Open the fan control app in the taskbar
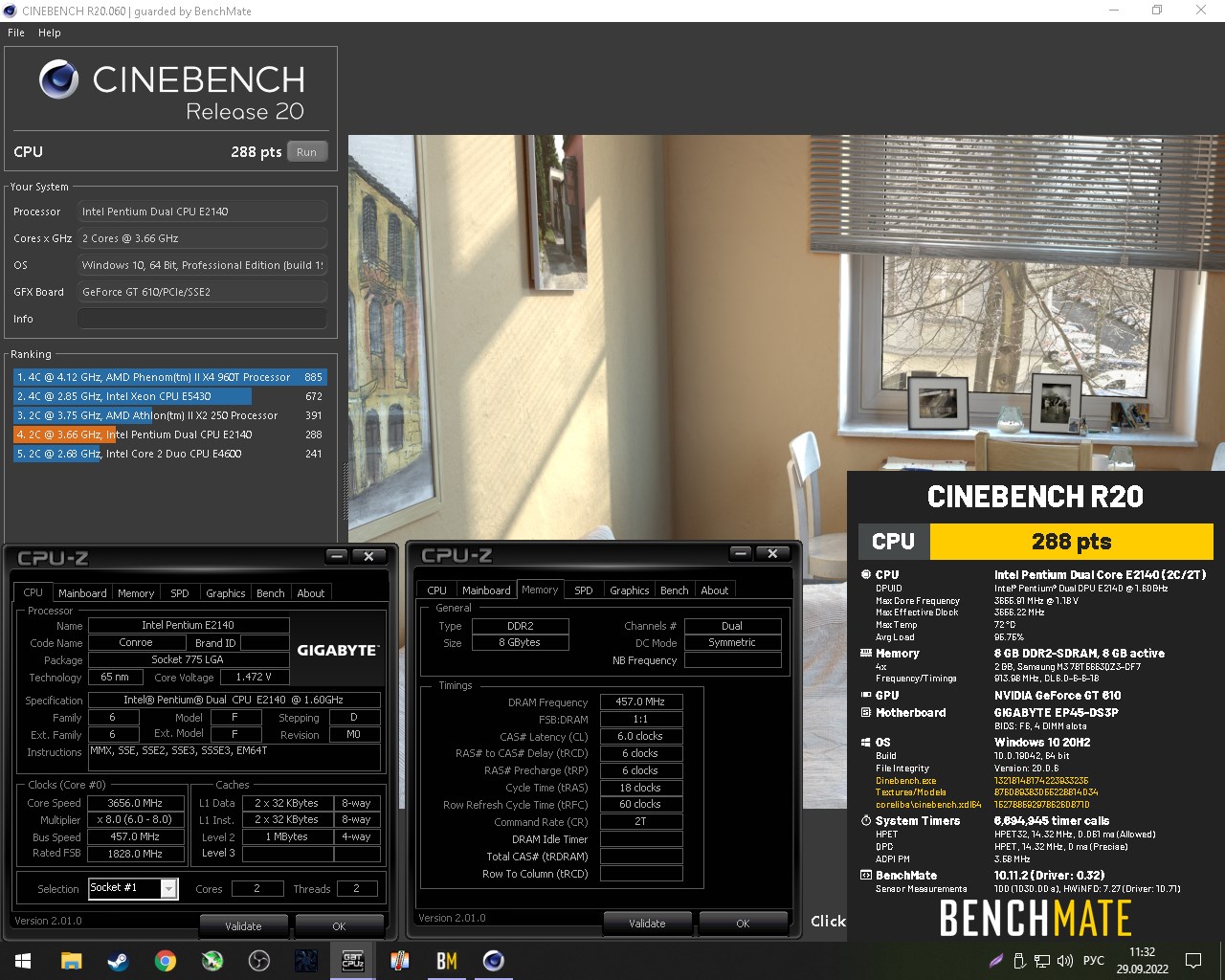 [x=305, y=961]
